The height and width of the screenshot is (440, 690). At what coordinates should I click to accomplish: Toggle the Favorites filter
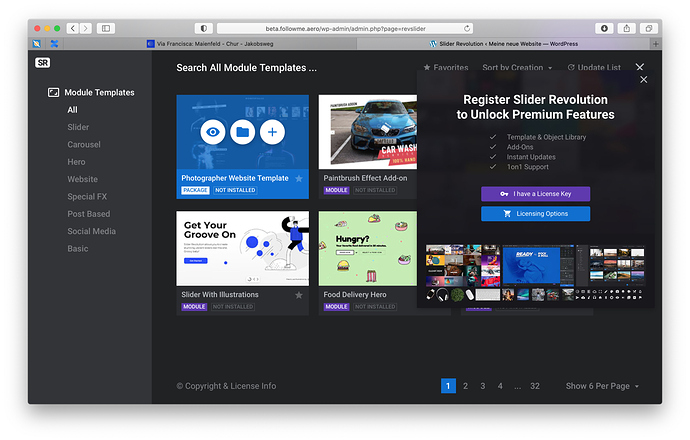pos(446,68)
